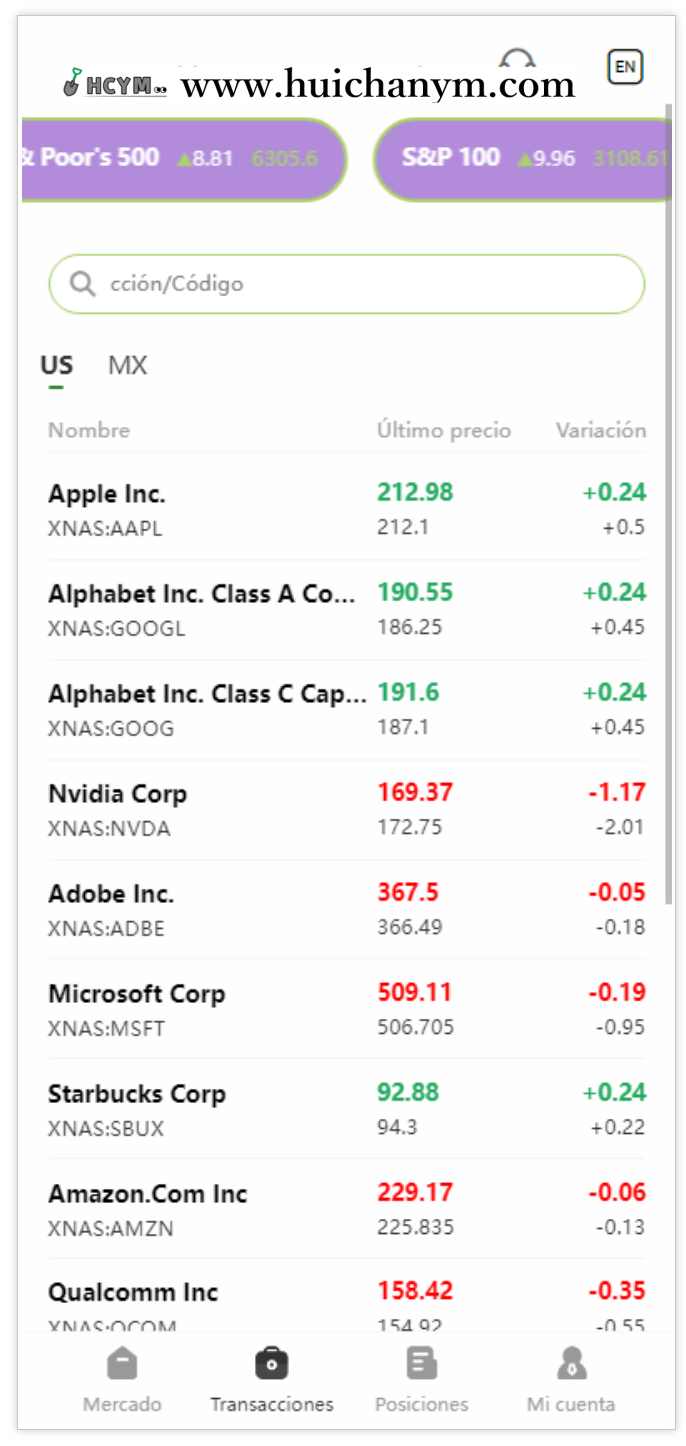Screen dimensions: 686x1446
Task: Go to the Mi cuenta profile icon
Action: tap(571, 1363)
